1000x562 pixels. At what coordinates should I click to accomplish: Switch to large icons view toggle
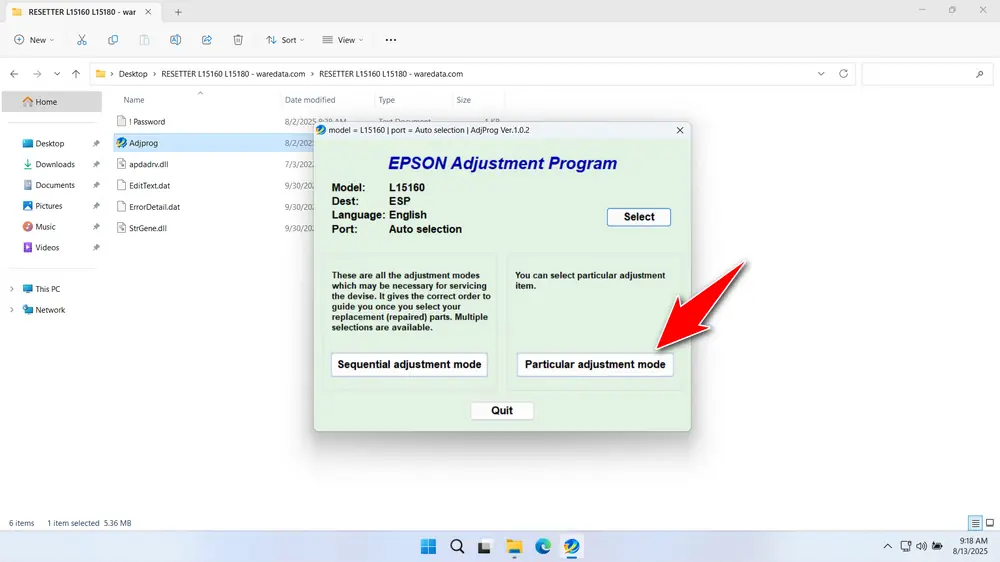point(990,523)
